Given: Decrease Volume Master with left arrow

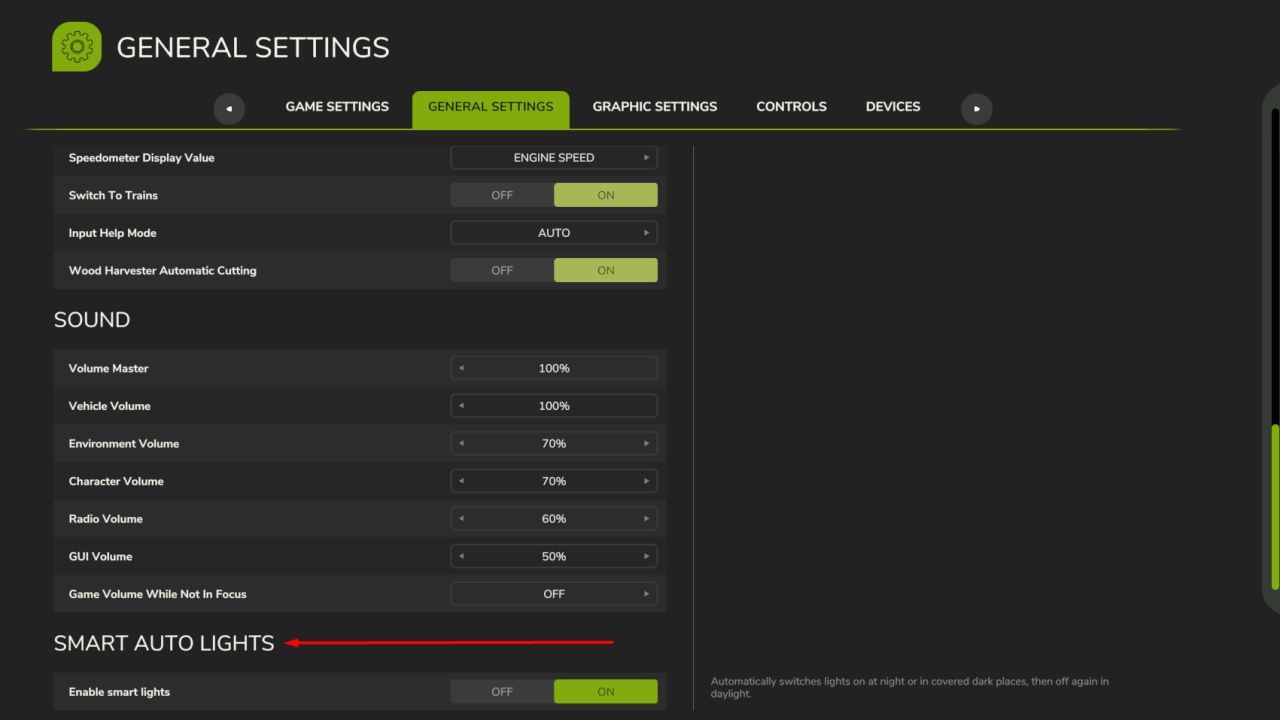Looking at the screenshot, I should [x=461, y=368].
